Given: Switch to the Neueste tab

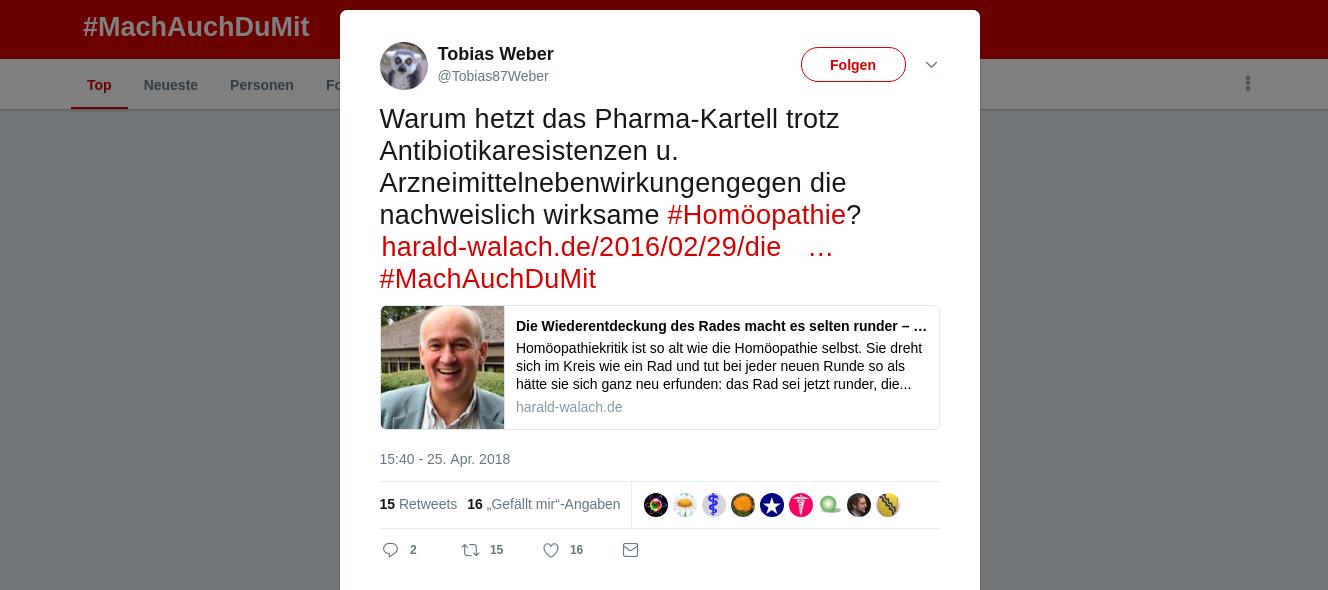Looking at the screenshot, I should 171,85.
